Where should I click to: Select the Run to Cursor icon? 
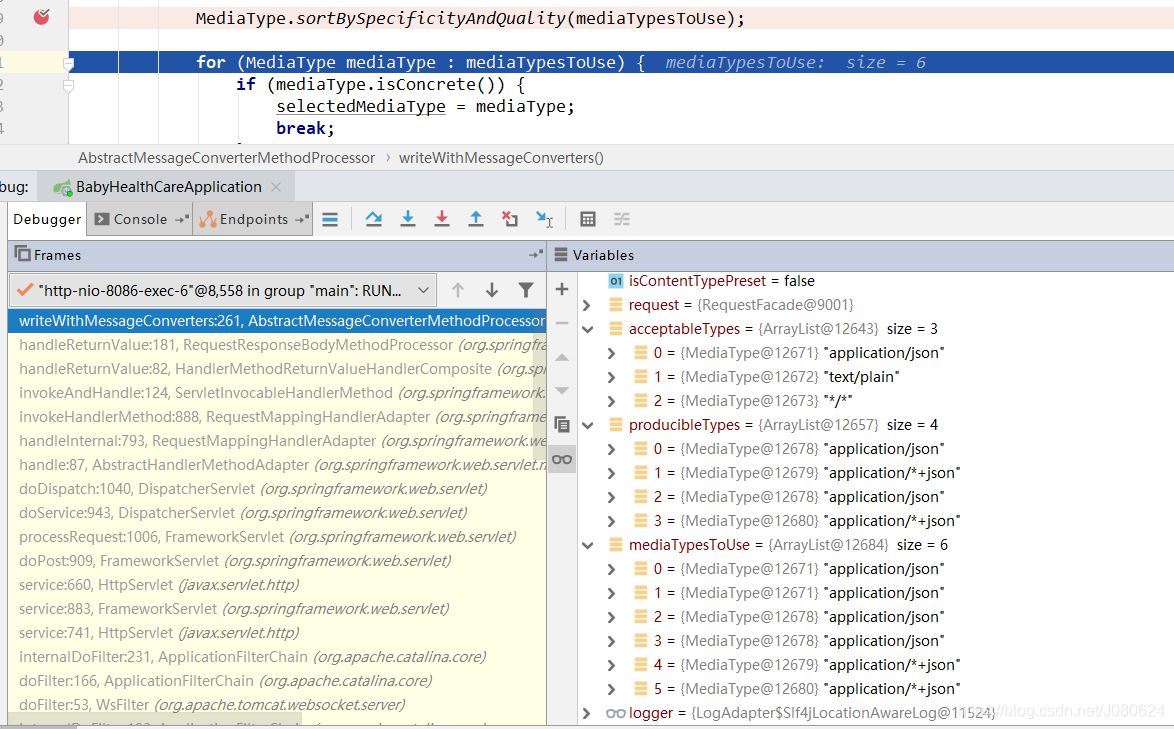(544, 219)
